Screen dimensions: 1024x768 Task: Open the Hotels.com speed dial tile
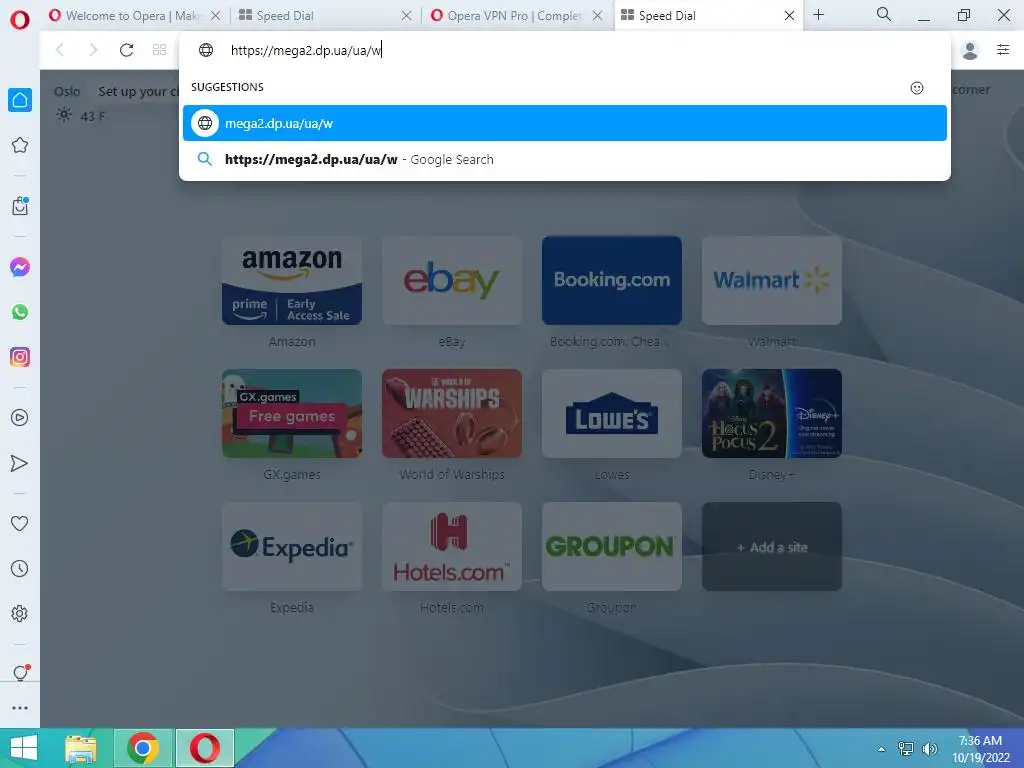(452, 547)
